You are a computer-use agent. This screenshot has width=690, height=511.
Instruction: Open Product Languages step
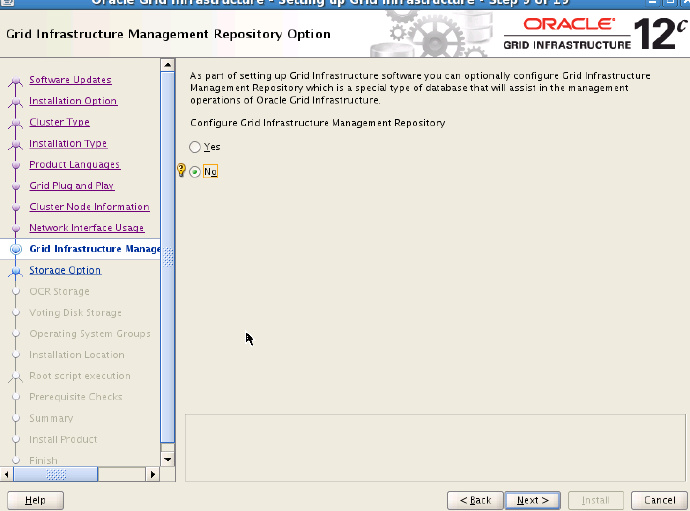(x=74, y=164)
